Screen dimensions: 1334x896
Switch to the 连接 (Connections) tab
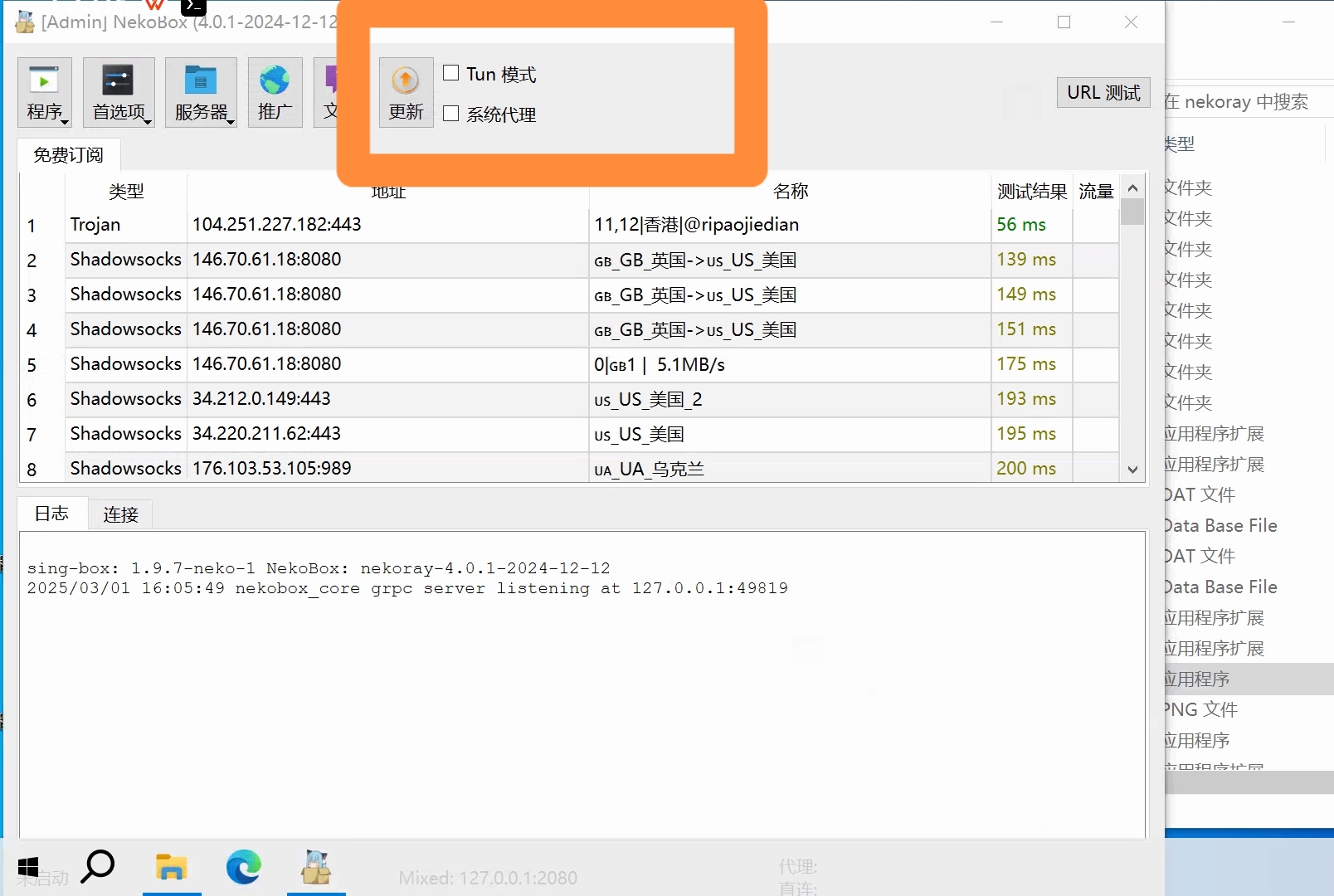click(120, 514)
